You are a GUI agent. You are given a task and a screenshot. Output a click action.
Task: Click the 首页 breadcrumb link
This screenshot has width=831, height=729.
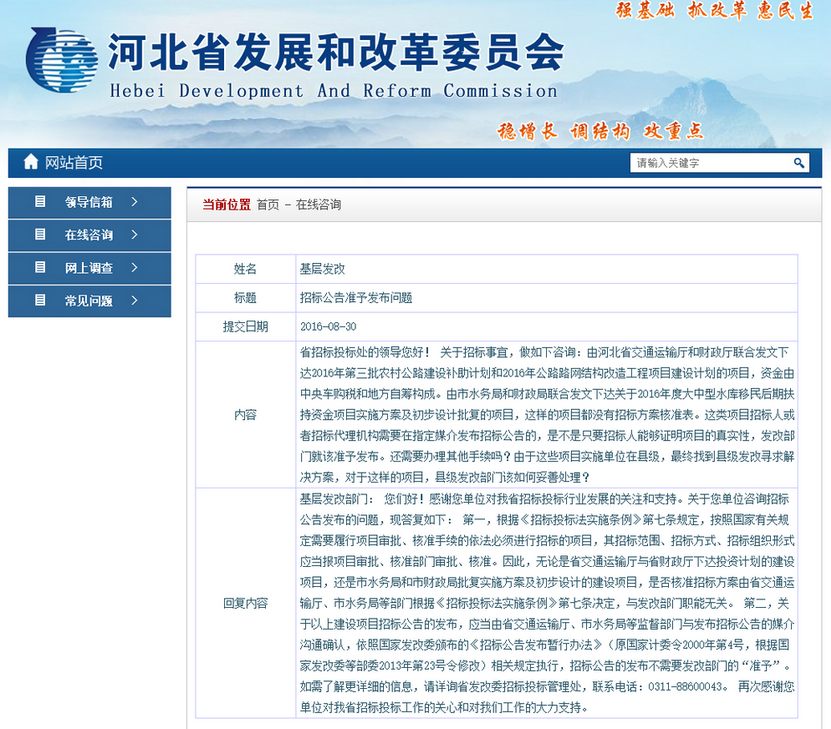[268, 205]
